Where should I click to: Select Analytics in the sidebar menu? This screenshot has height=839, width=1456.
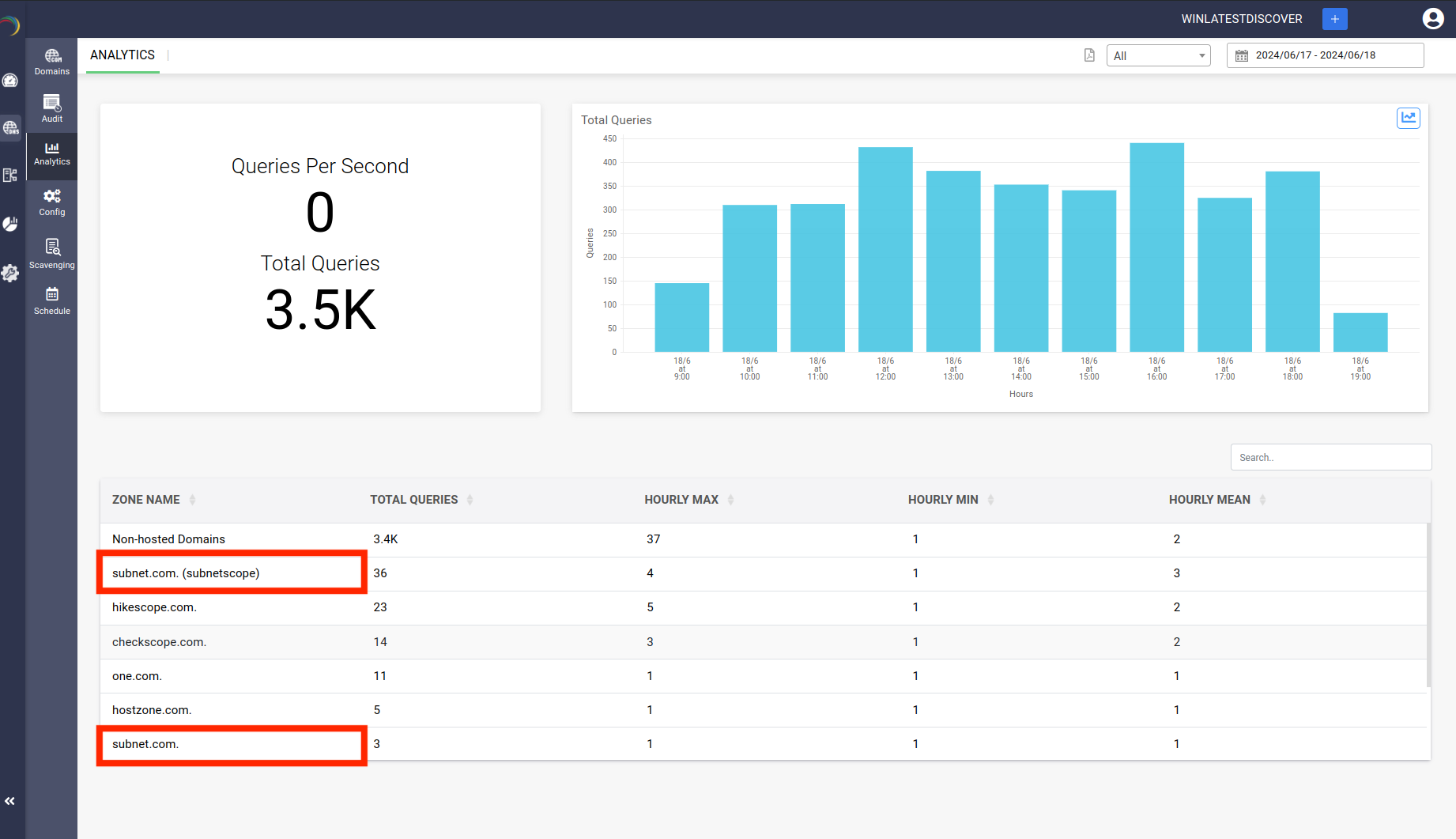click(x=52, y=153)
